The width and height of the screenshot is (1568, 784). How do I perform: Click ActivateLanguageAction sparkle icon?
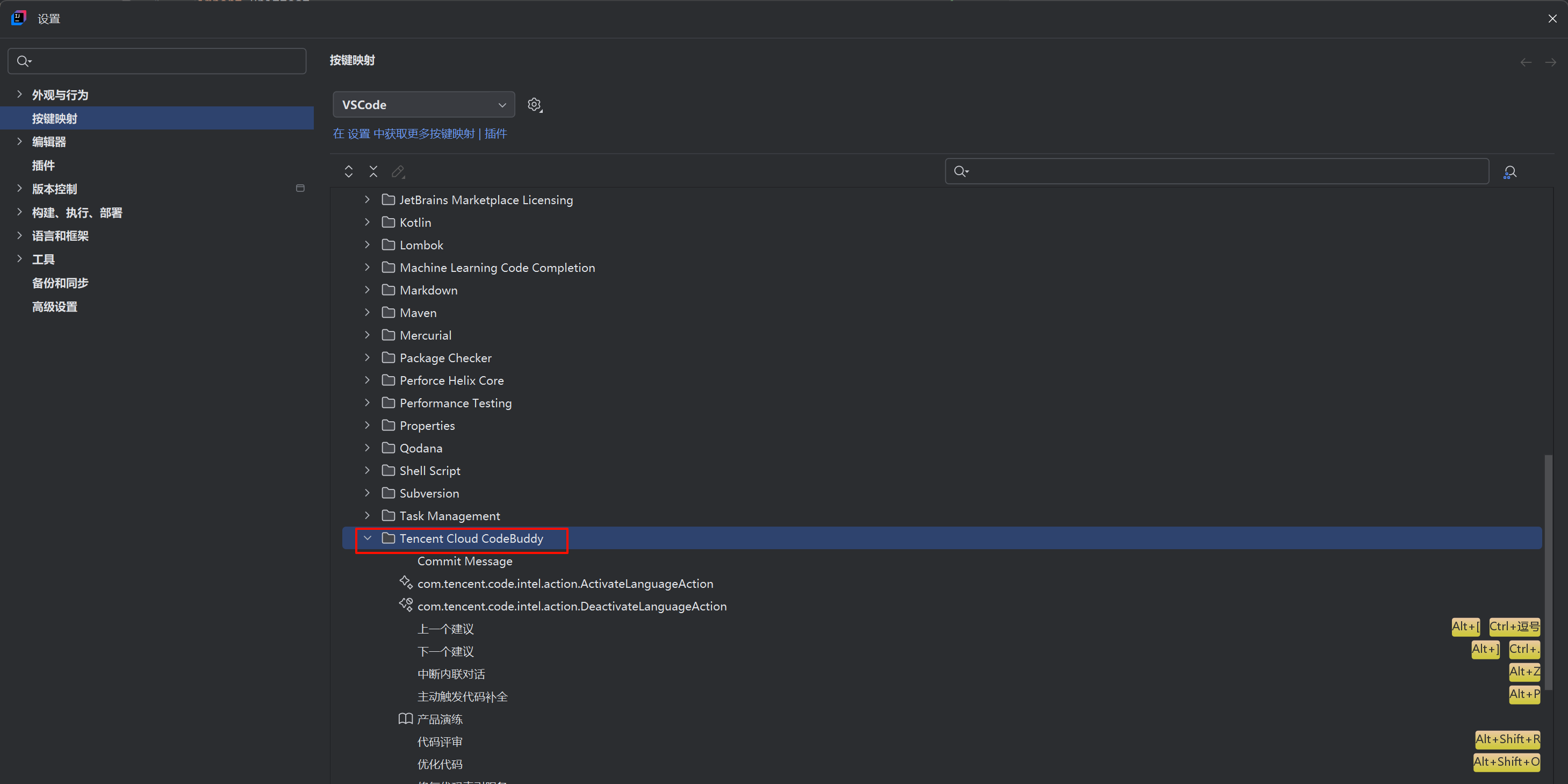(405, 582)
